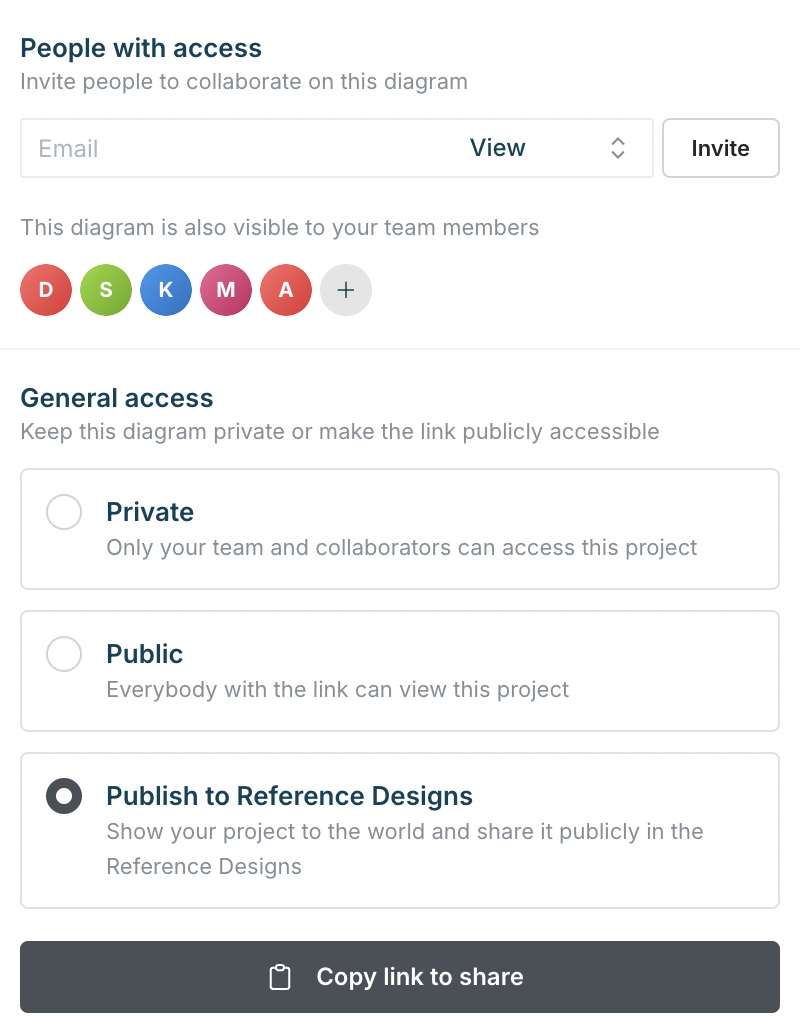Click the red D team member avatar
Image resolution: width=800 pixels, height=1036 pixels.
click(x=46, y=290)
